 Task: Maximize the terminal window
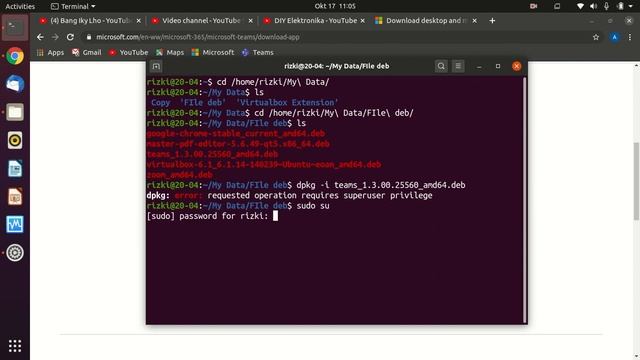click(498, 66)
